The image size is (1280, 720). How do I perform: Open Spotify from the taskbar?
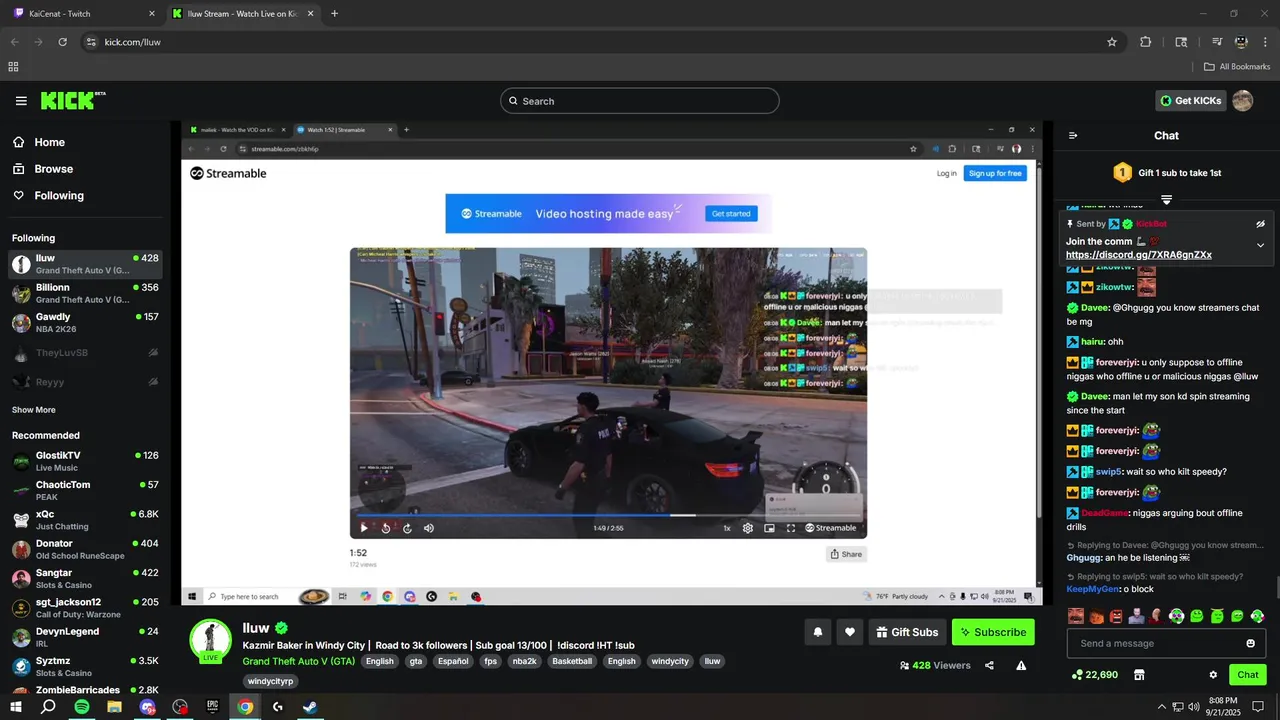[82, 707]
